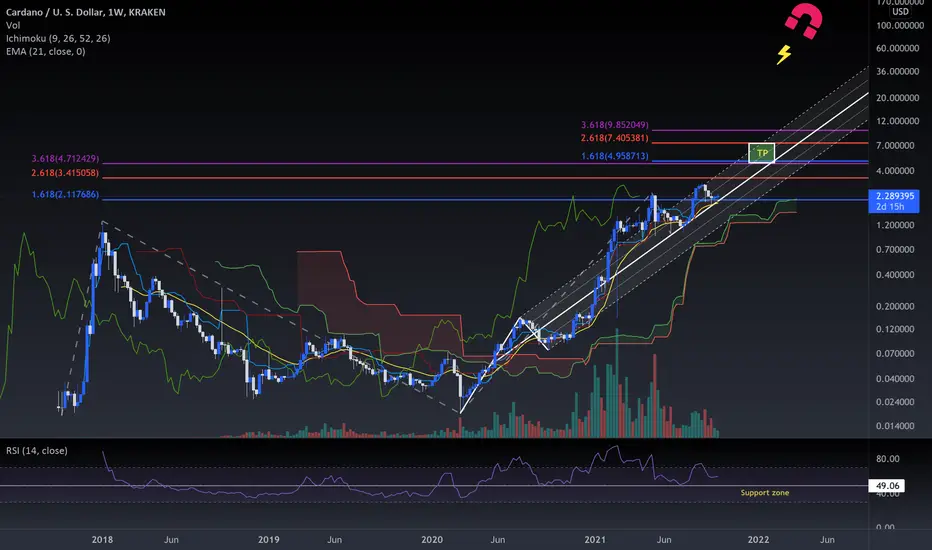Select the current price label 2.289395

(x=894, y=201)
